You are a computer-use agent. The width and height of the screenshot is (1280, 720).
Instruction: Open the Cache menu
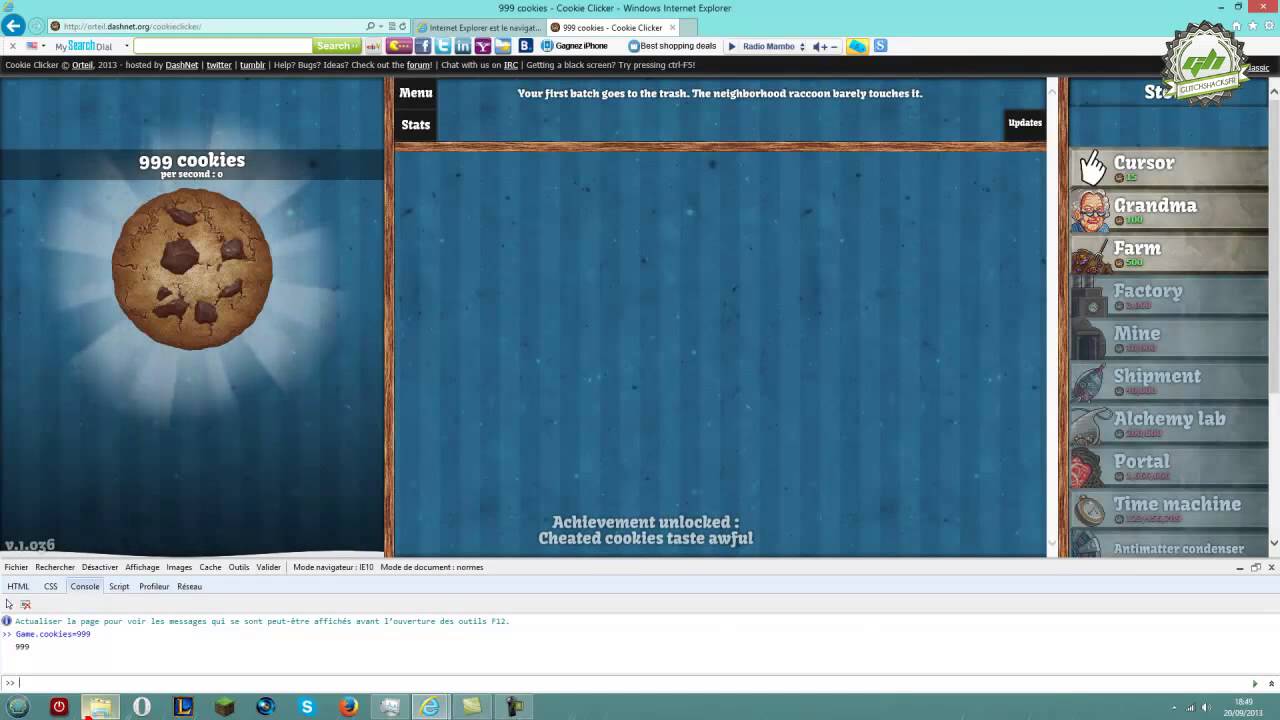pos(210,567)
